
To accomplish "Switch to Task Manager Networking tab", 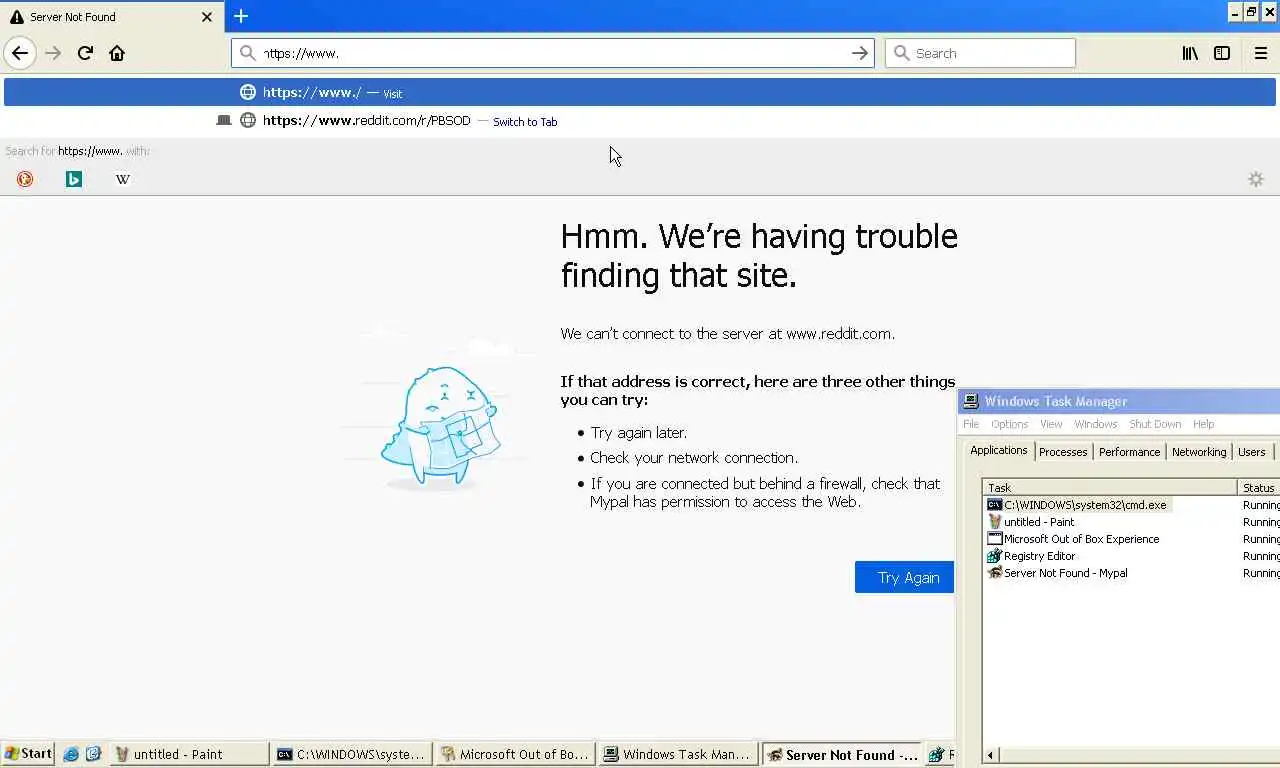I will (1199, 452).
